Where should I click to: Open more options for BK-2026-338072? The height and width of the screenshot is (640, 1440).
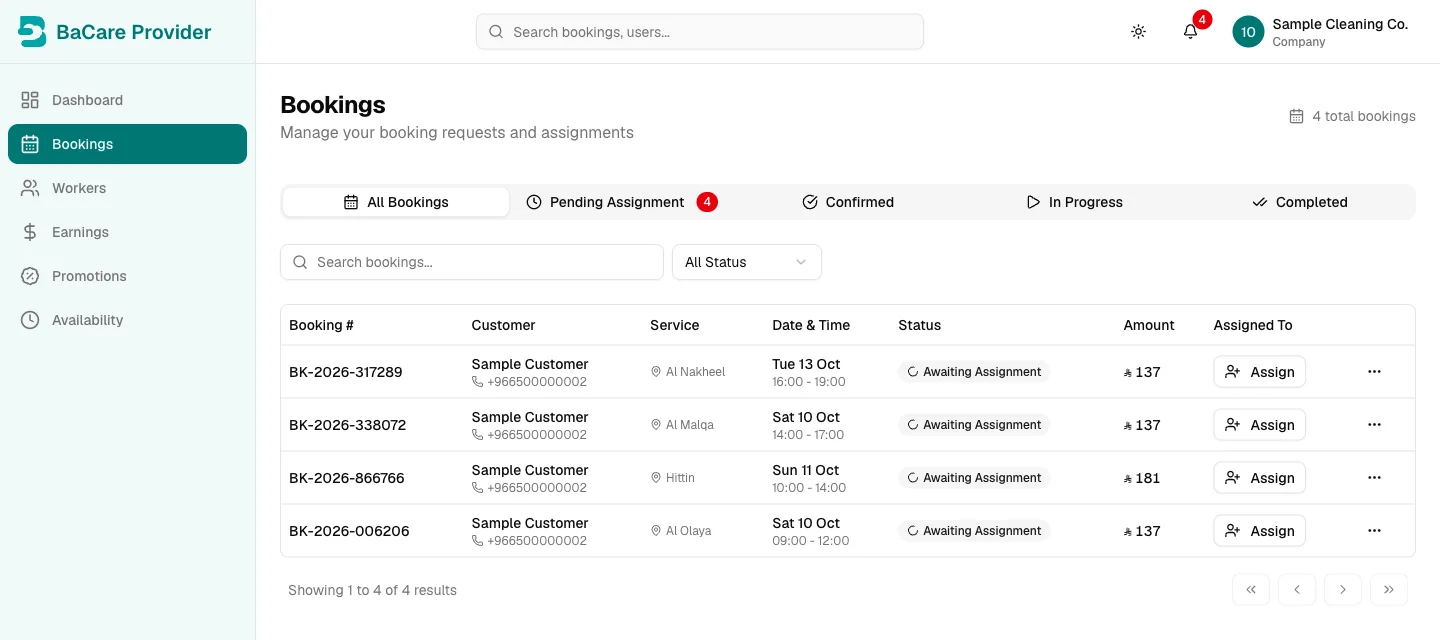pyautogui.click(x=1374, y=425)
